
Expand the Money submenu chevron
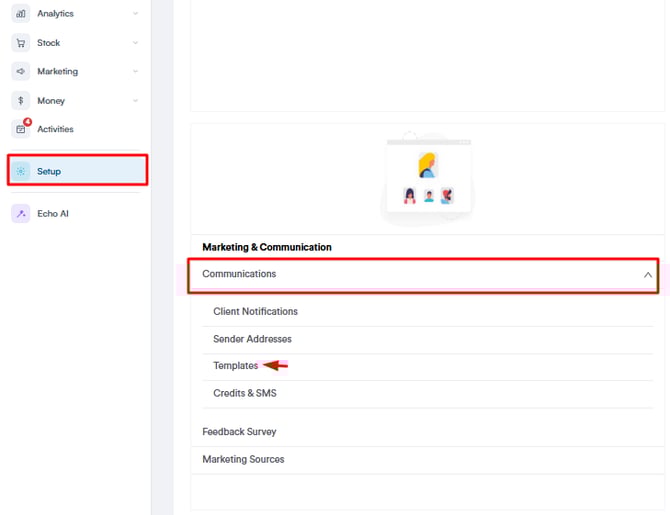(135, 101)
